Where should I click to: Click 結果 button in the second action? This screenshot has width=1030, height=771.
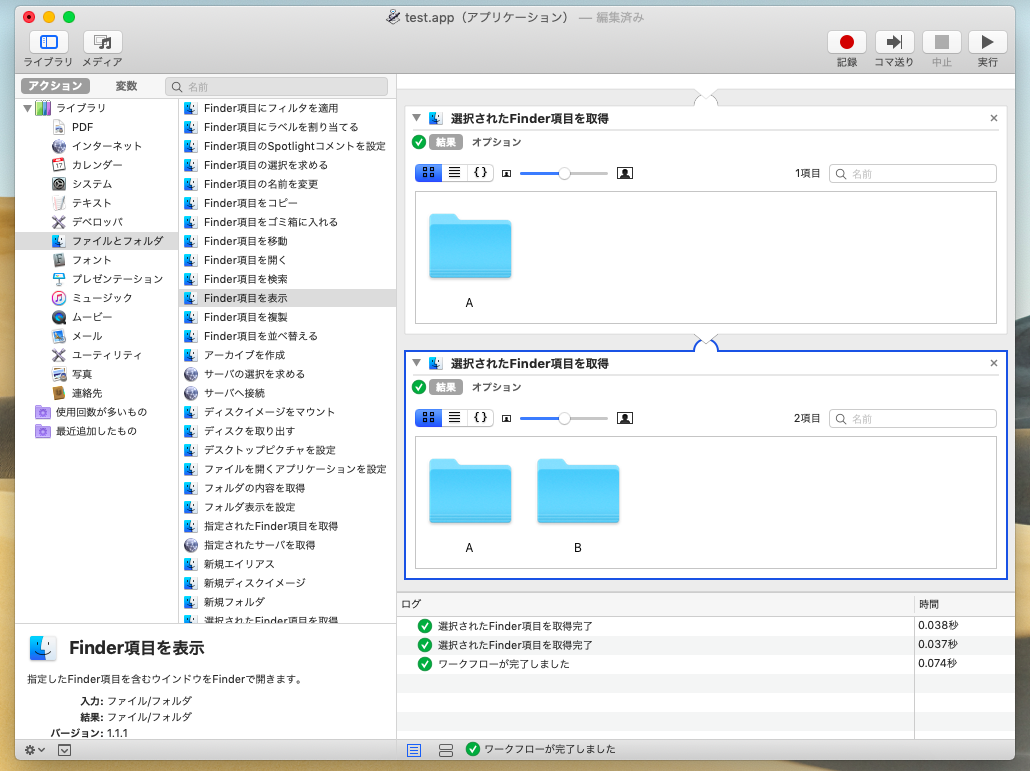pyautogui.click(x=446, y=387)
